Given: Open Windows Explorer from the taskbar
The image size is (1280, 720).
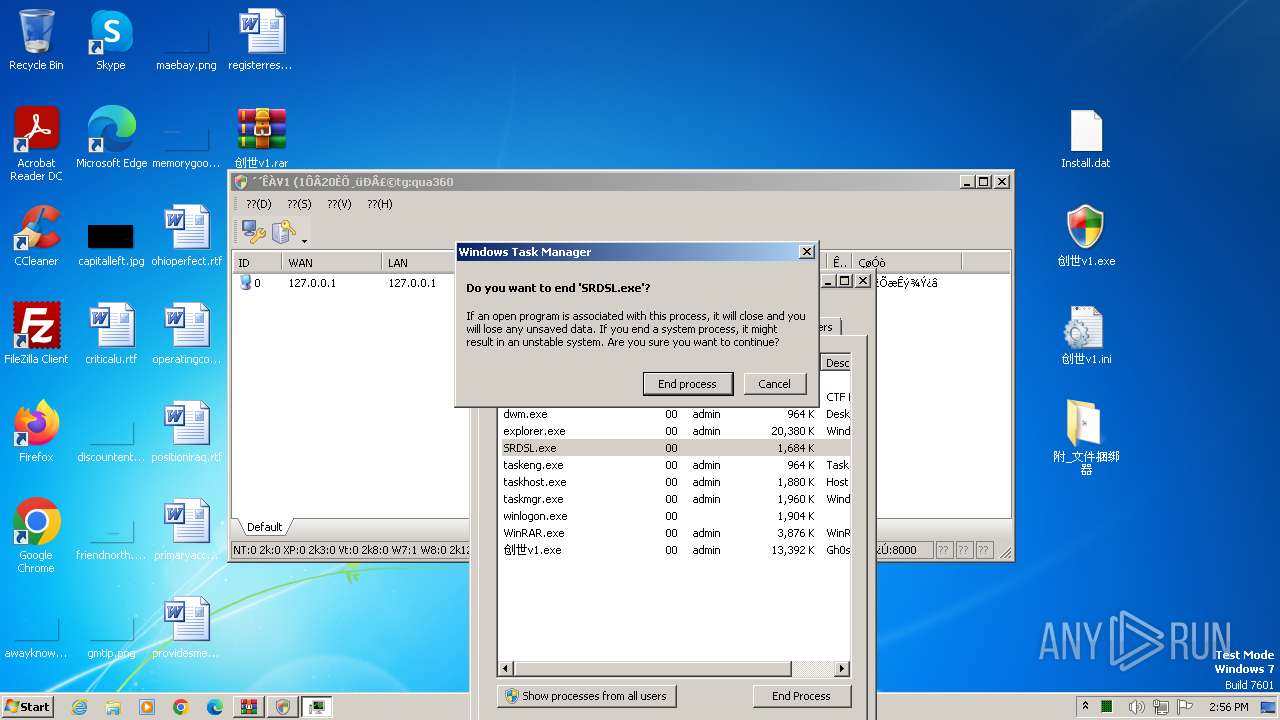Looking at the screenshot, I should coord(113,707).
